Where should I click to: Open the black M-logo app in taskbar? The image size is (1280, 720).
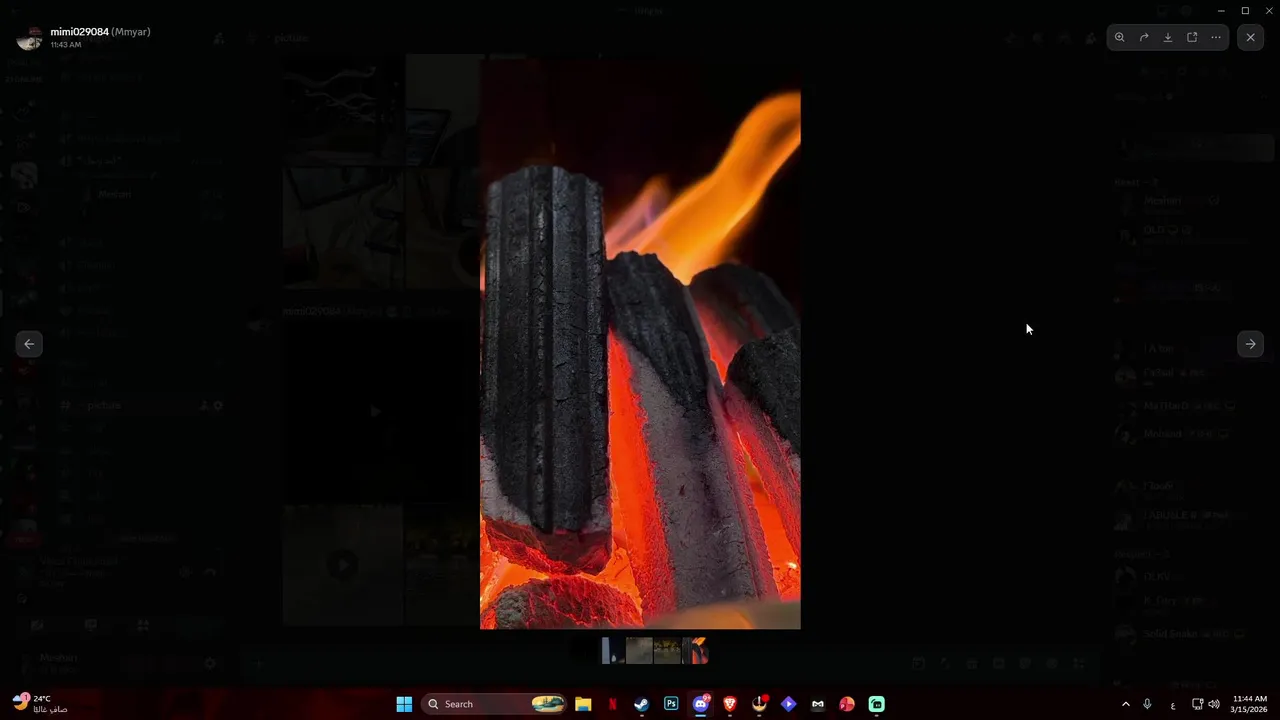[818, 704]
